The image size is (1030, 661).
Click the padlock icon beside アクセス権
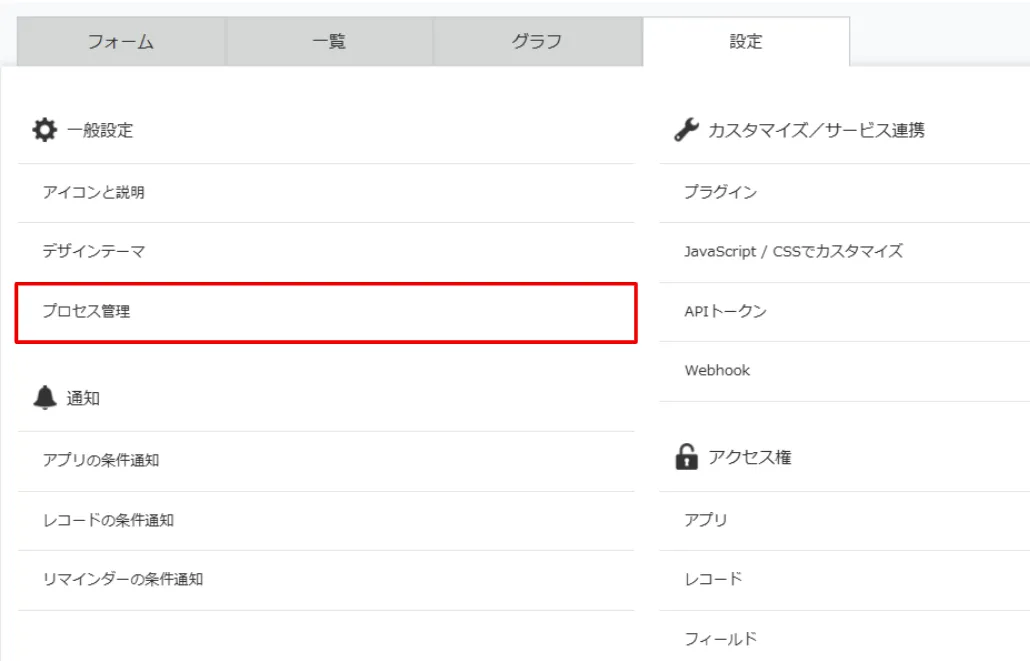coord(686,457)
